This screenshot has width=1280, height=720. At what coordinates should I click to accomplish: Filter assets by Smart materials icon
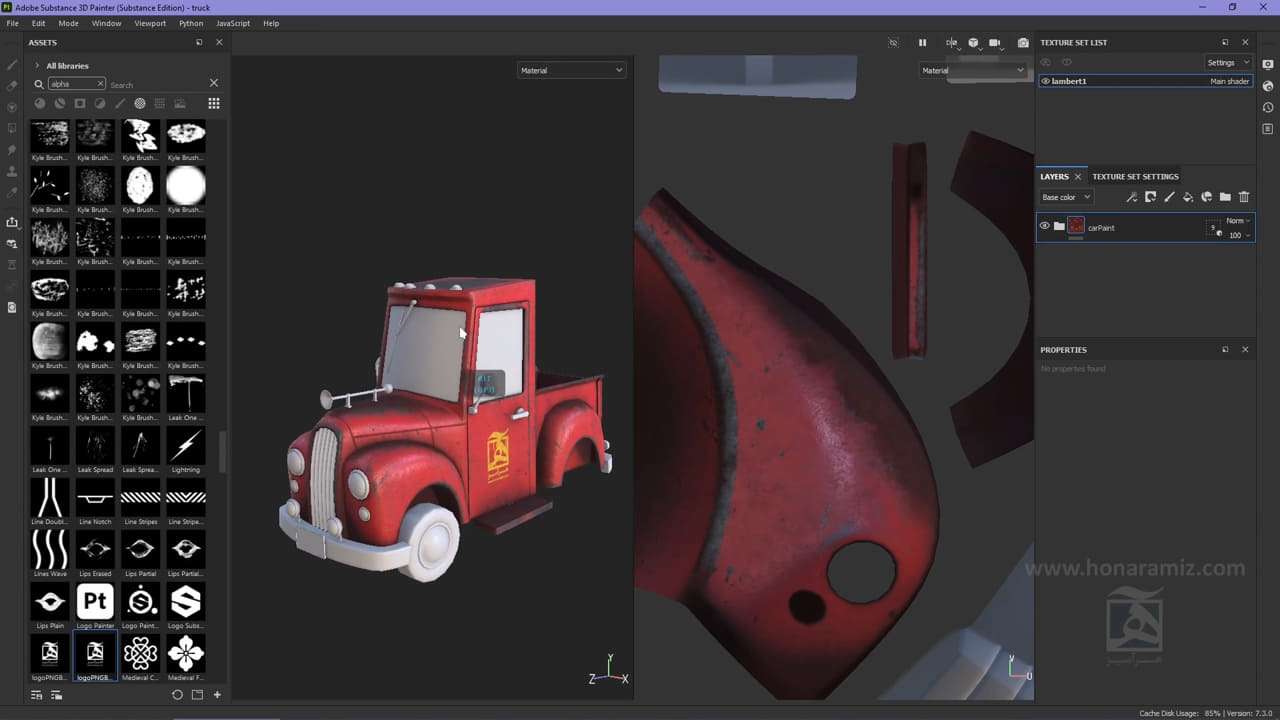(x=60, y=103)
